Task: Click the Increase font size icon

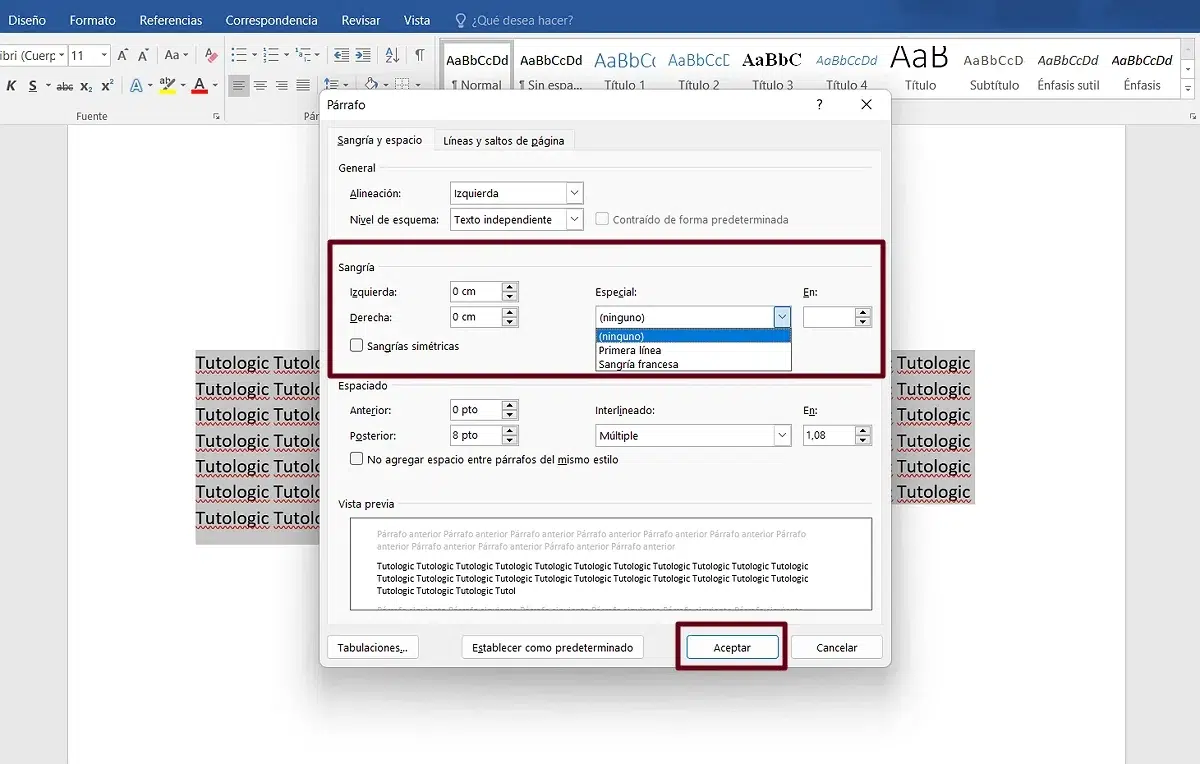Action: (x=123, y=56)
